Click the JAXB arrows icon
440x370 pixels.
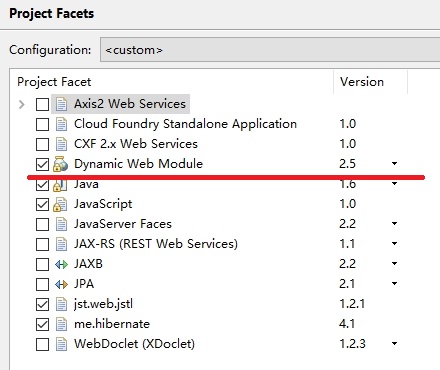click(x=61, y=264)
